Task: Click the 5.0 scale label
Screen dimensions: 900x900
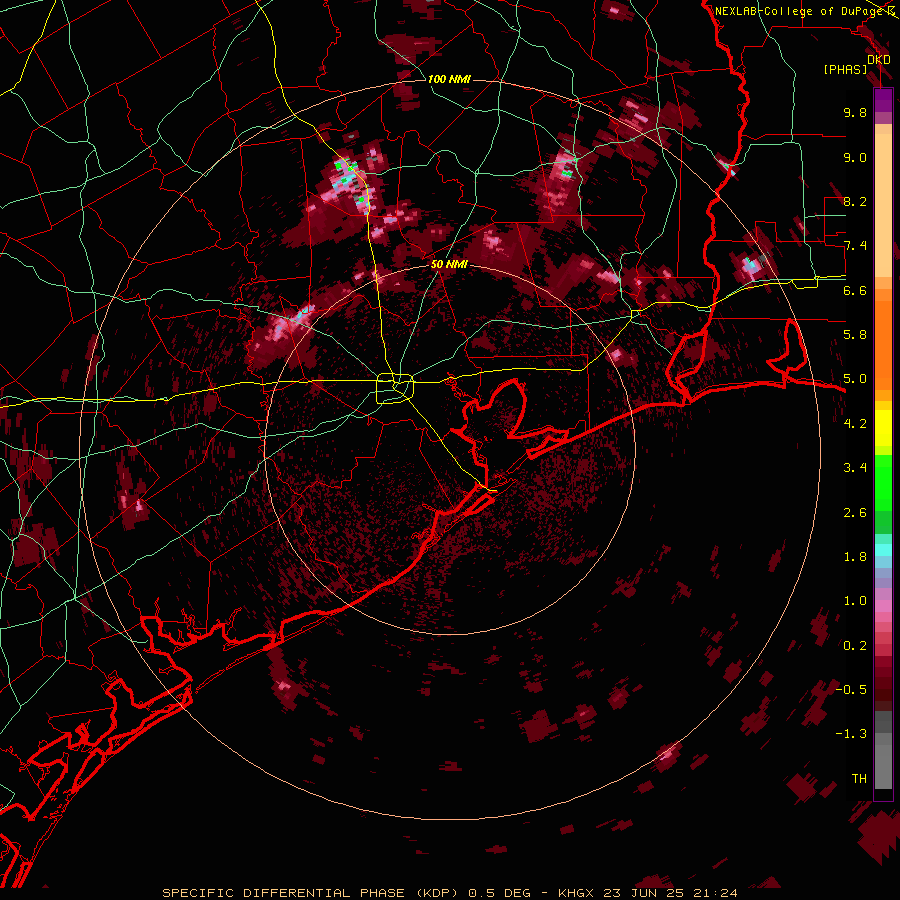Action: click(x=855, y=379)
